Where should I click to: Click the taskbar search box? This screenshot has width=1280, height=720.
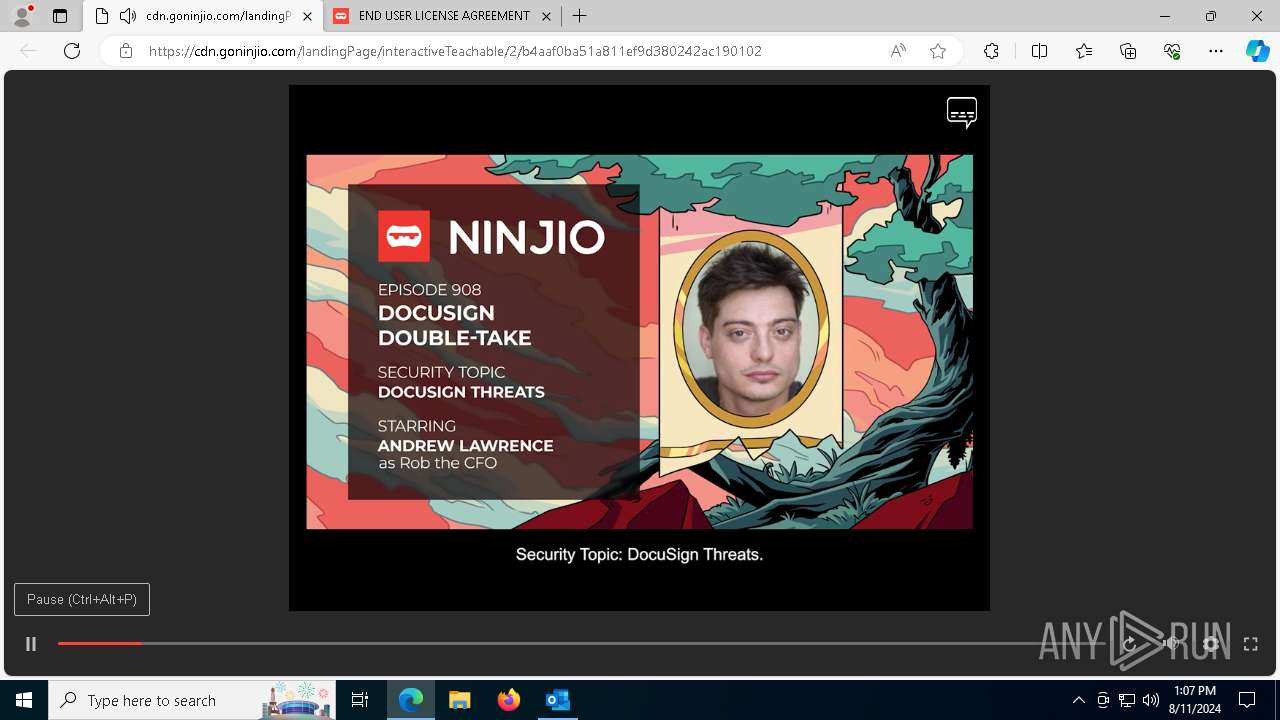click(x=193, y=700)
